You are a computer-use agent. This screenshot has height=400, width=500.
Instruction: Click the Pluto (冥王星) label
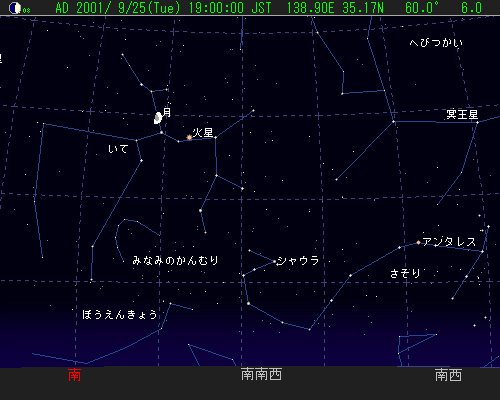[462, 115]
